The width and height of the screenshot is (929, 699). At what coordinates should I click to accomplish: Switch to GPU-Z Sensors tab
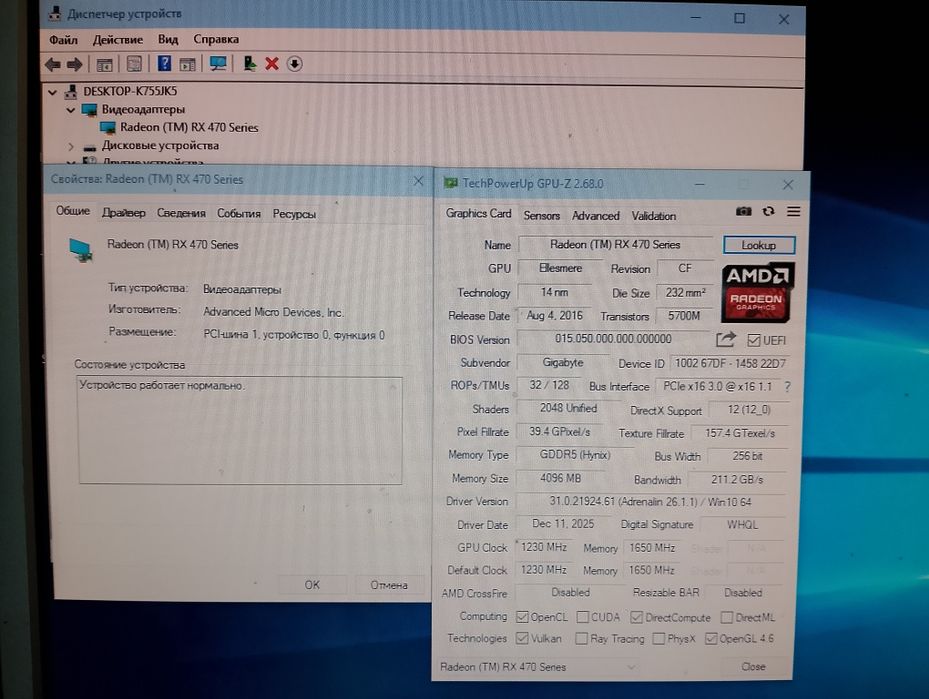(x=542, y=216)
